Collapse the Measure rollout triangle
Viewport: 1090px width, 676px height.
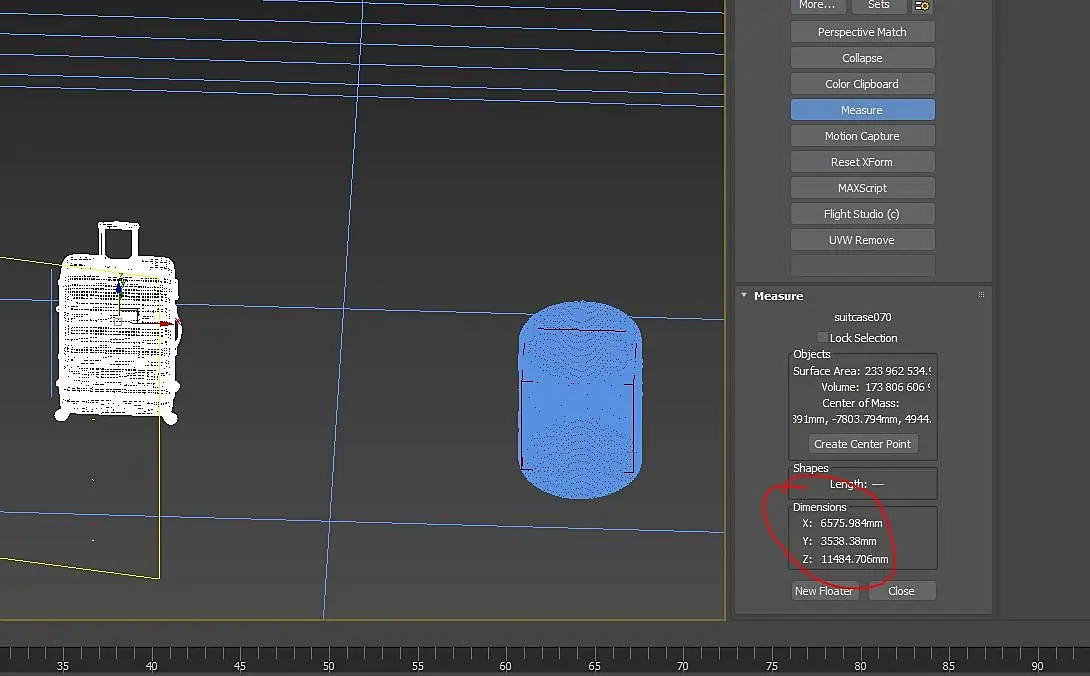click(x=744, y=296)
